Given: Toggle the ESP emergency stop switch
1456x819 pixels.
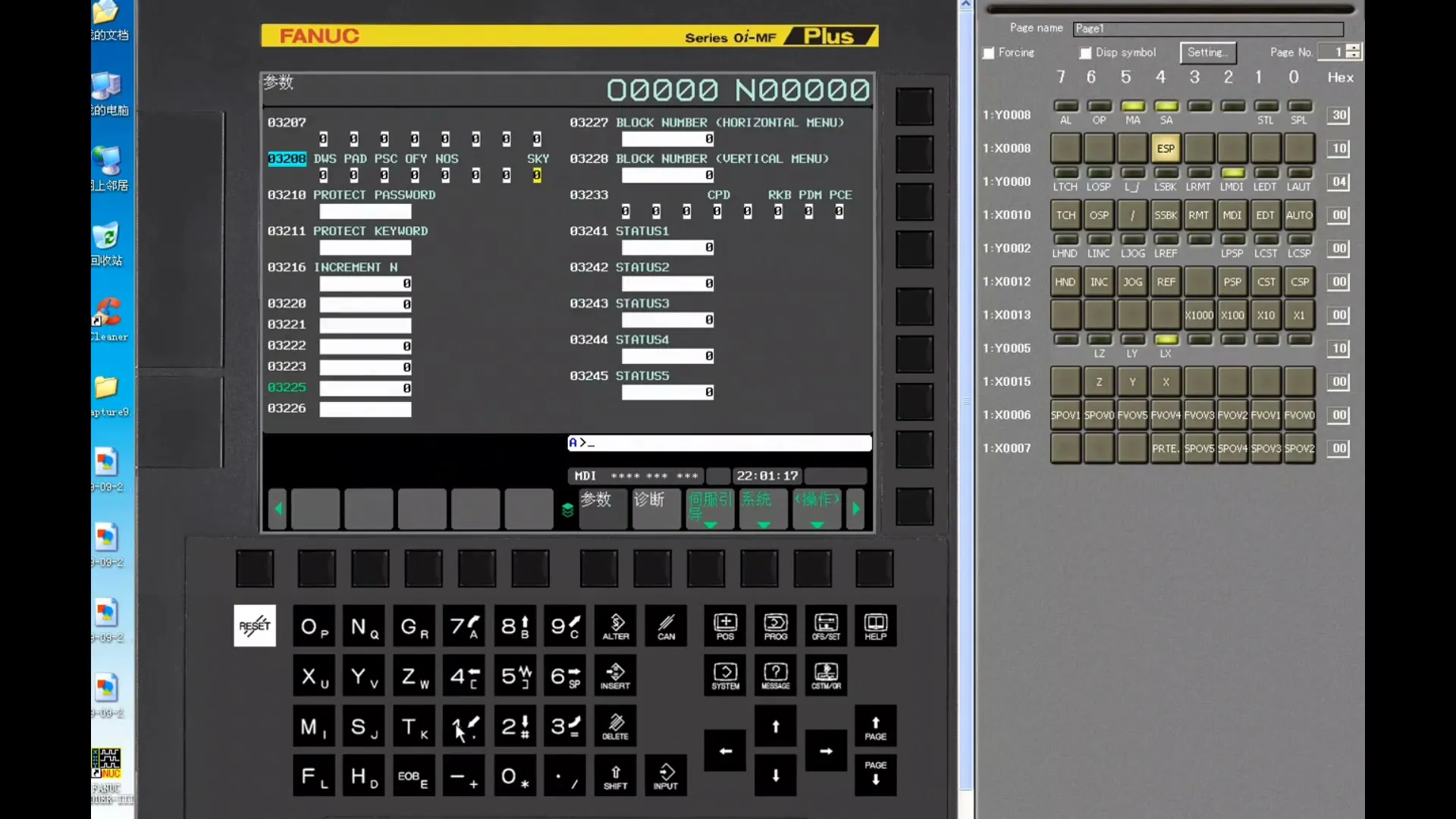Looking at the screenshot, I should [1166, 149].
